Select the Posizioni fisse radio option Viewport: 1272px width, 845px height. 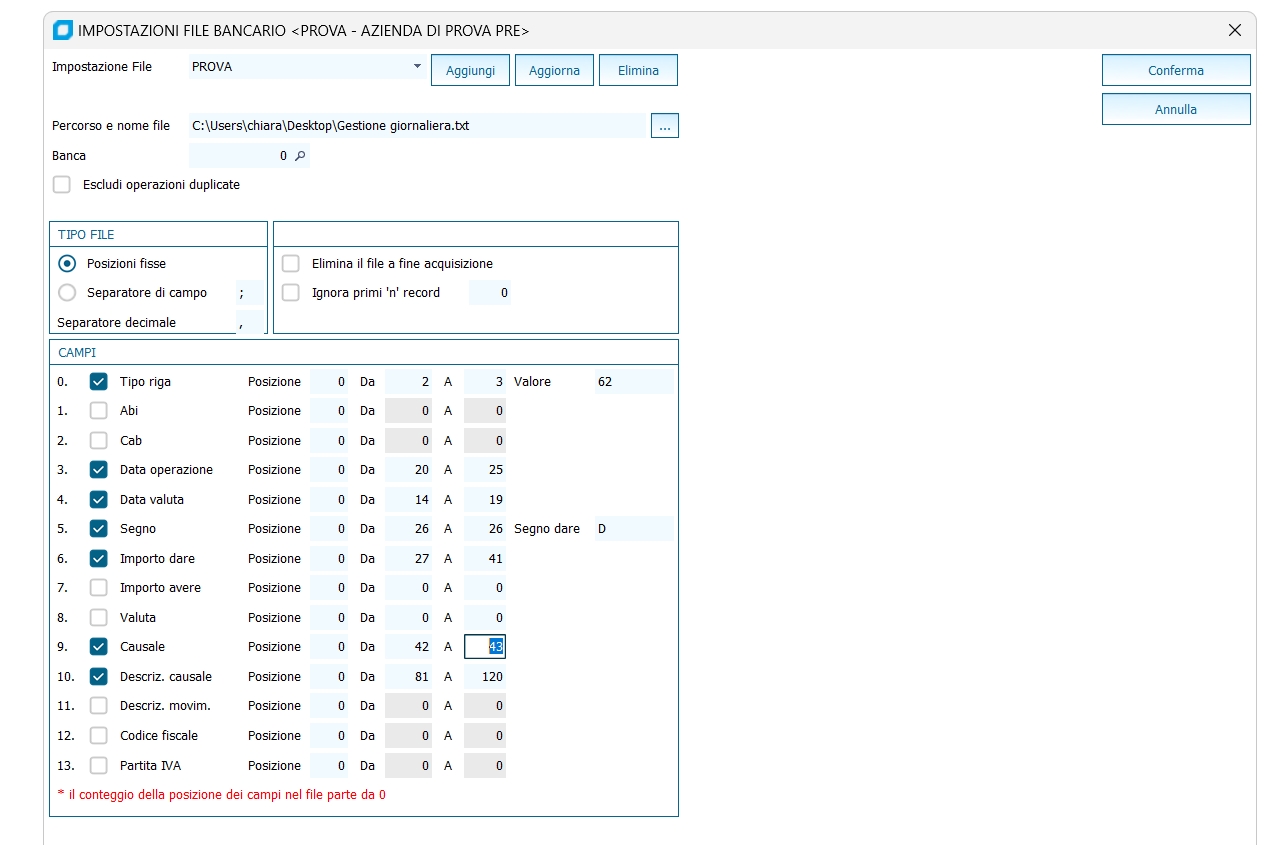point(67,264)
